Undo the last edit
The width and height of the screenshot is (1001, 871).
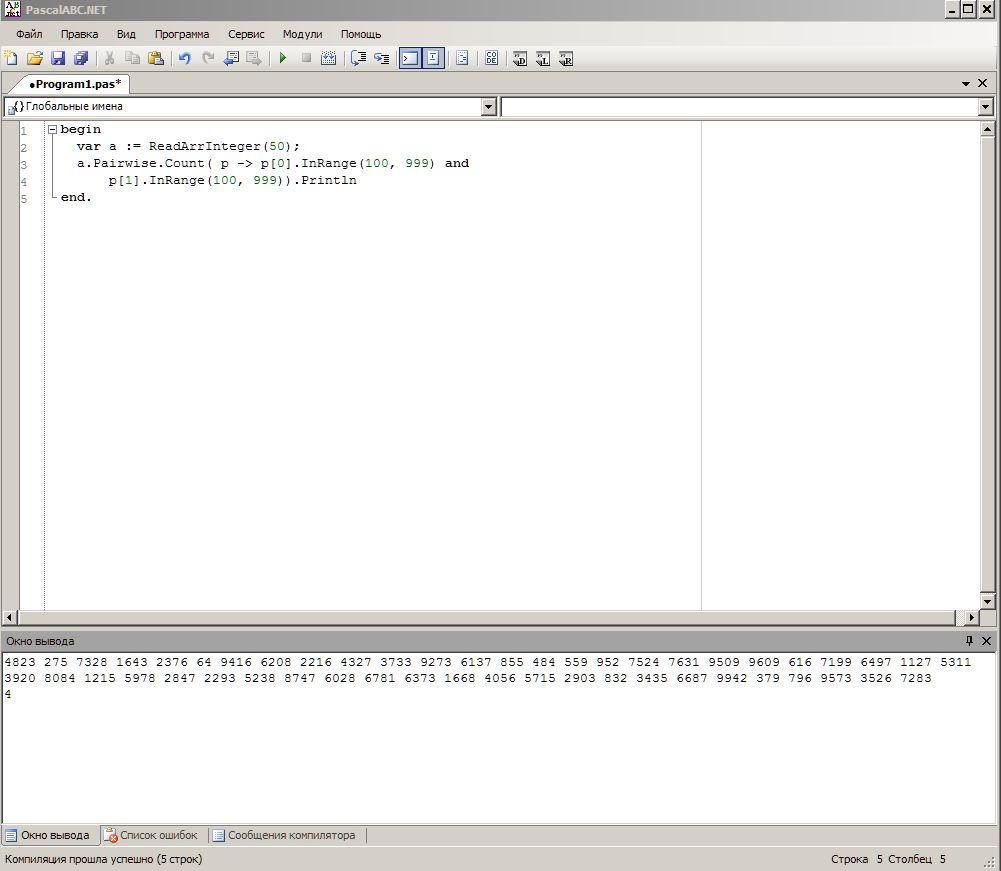tap(184, 59)
